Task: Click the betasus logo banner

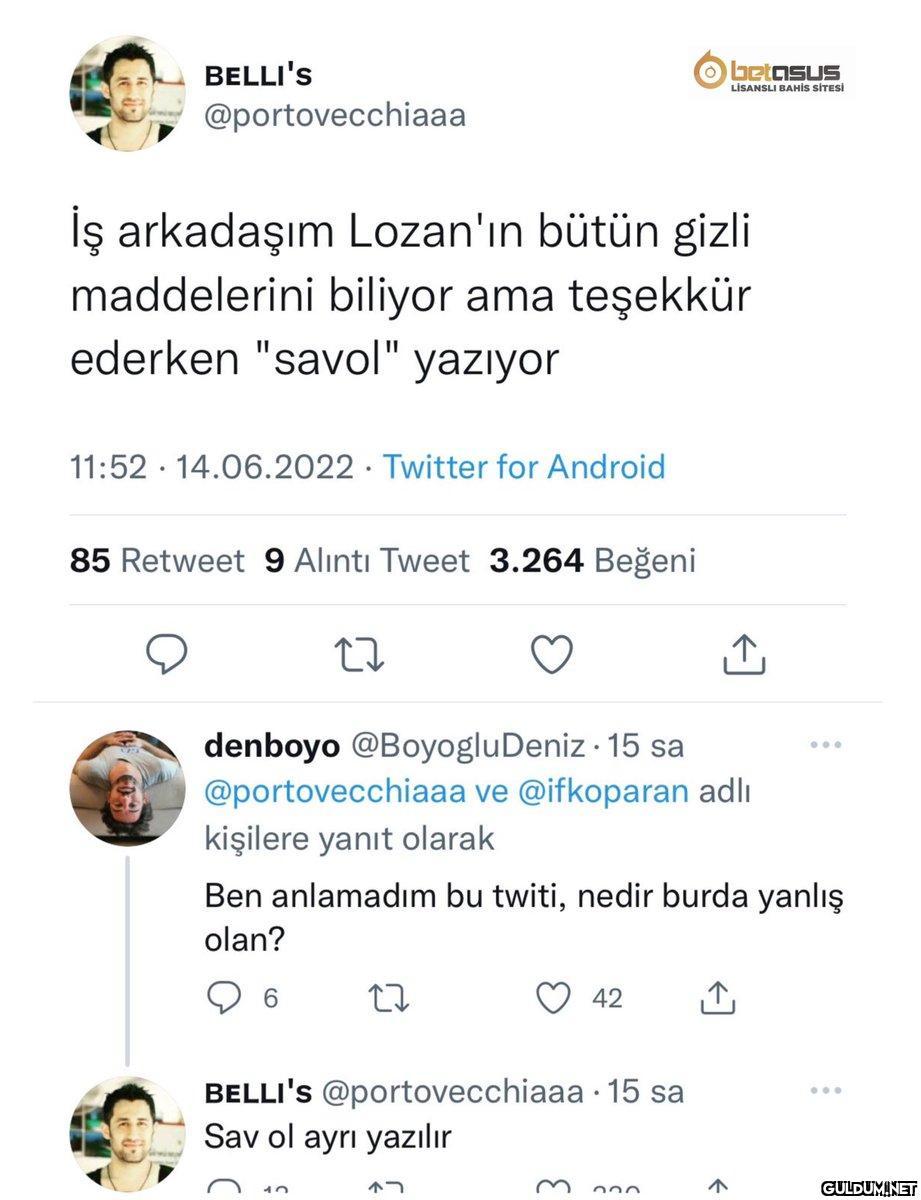Action: 769,74
